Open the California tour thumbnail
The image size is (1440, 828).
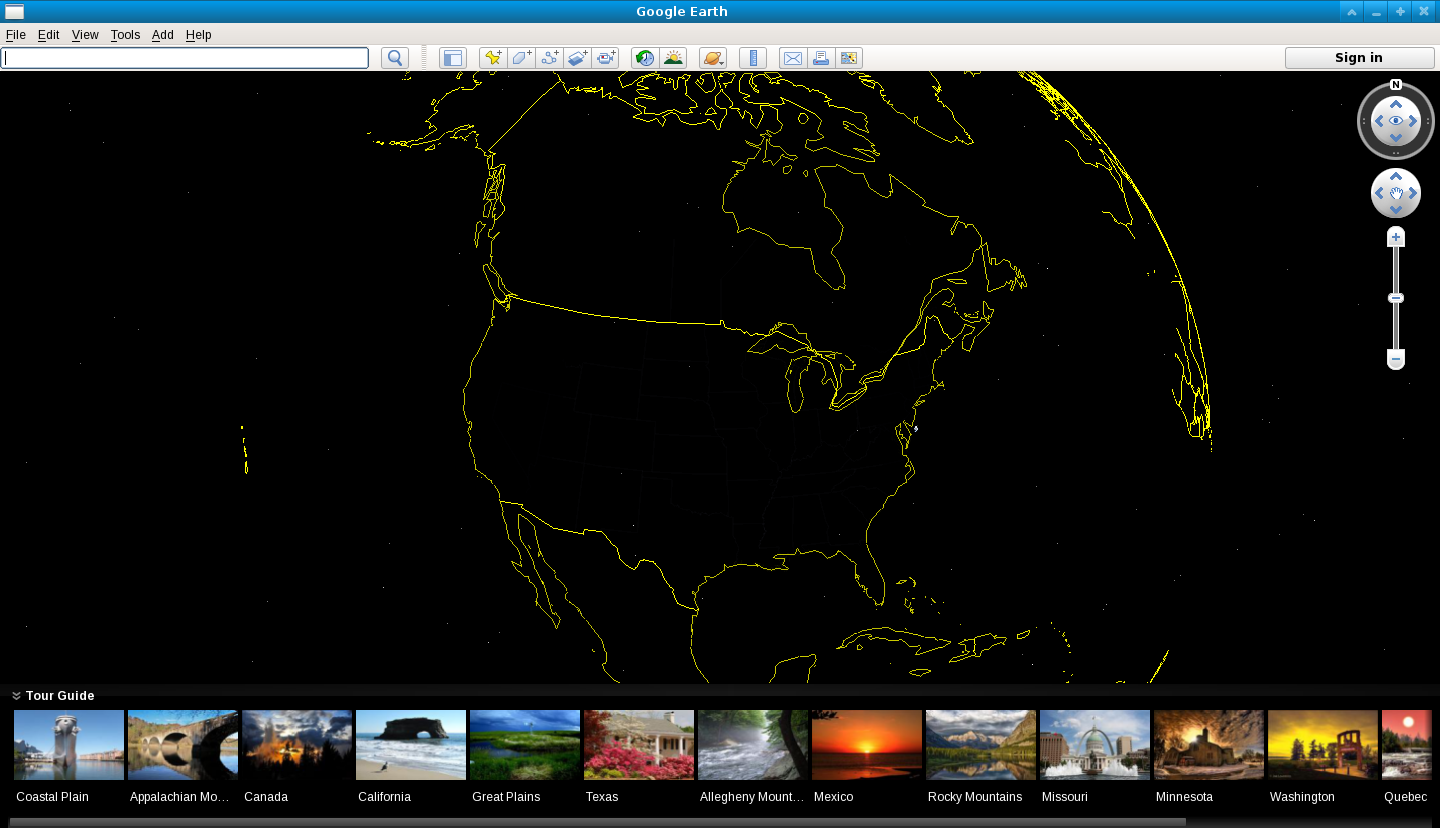411,745
